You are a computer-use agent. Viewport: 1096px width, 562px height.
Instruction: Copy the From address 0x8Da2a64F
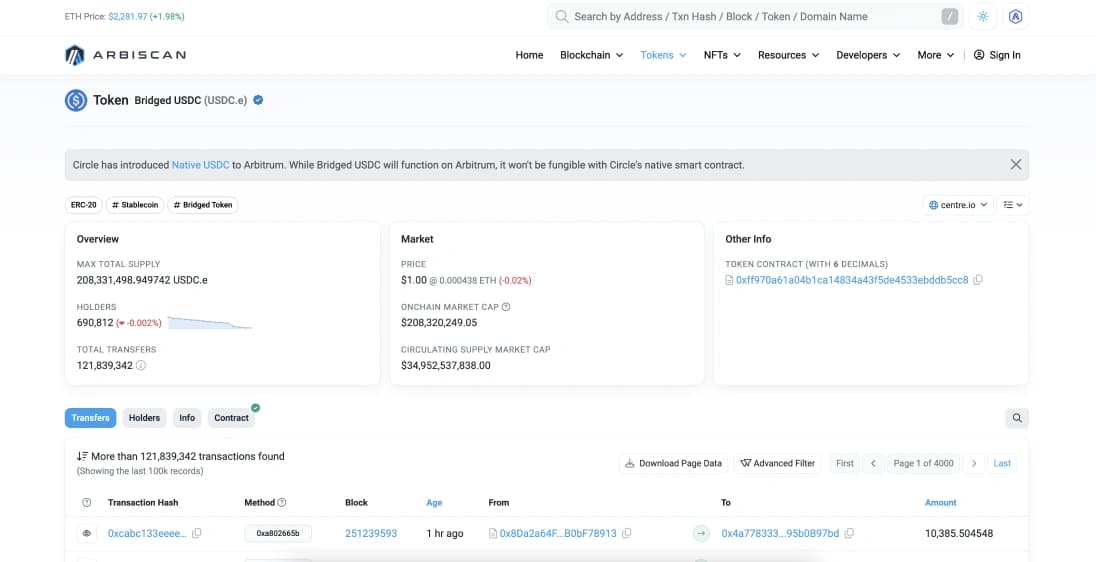(626, 534)
